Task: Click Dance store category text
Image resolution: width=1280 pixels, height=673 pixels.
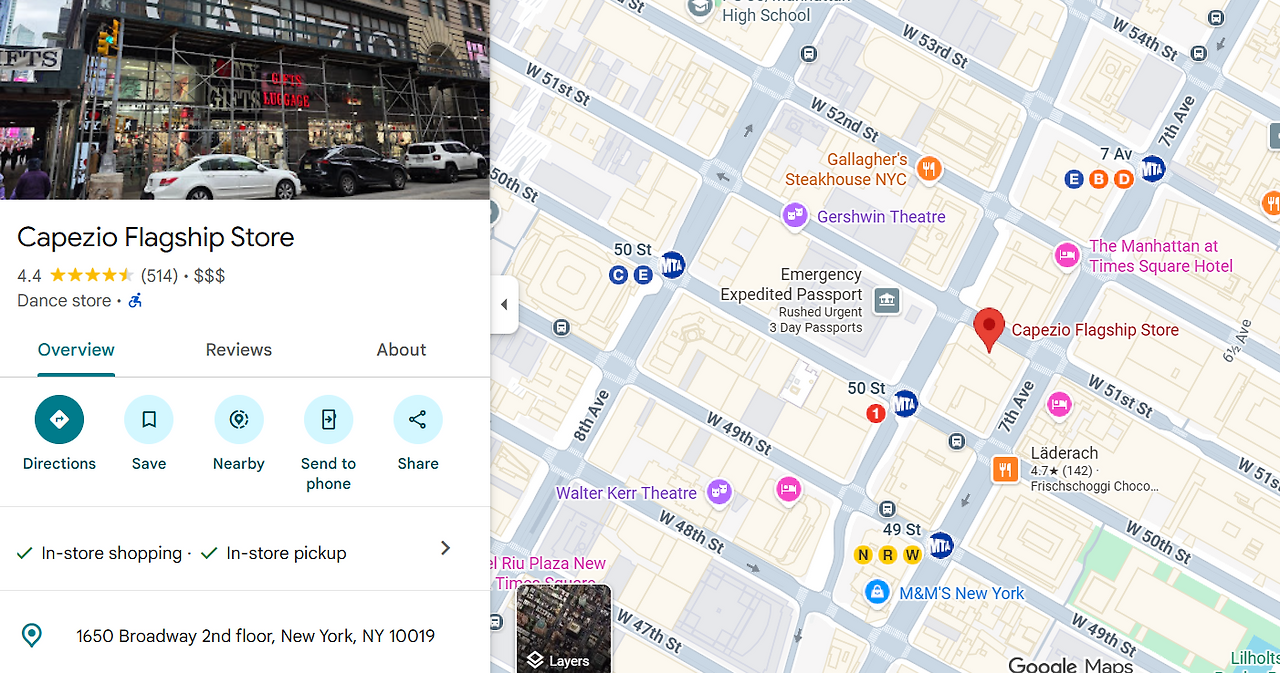Action: tap(64, 300)
